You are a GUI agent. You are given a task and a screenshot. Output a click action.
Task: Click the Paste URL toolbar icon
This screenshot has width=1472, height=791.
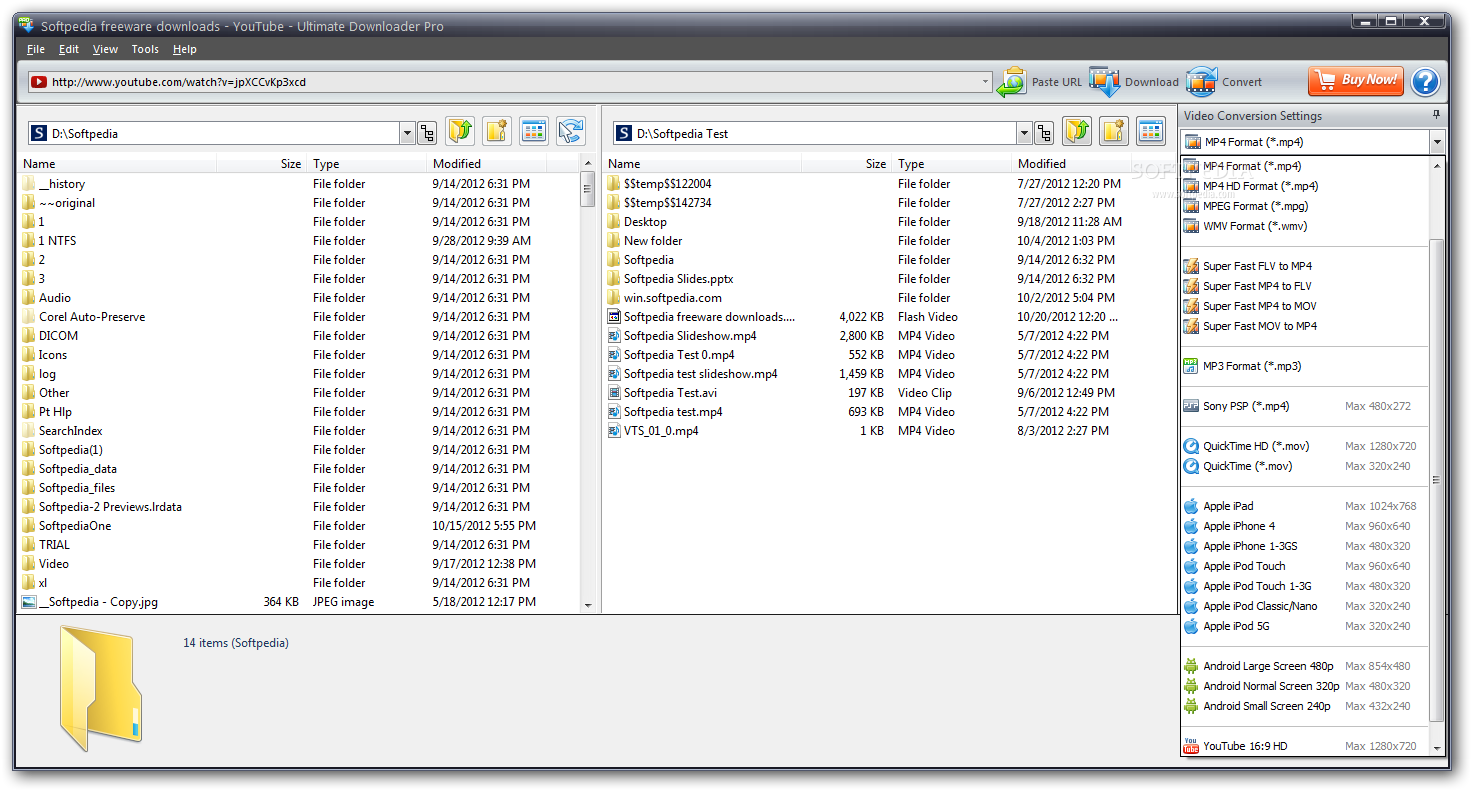coord(1012,82)
